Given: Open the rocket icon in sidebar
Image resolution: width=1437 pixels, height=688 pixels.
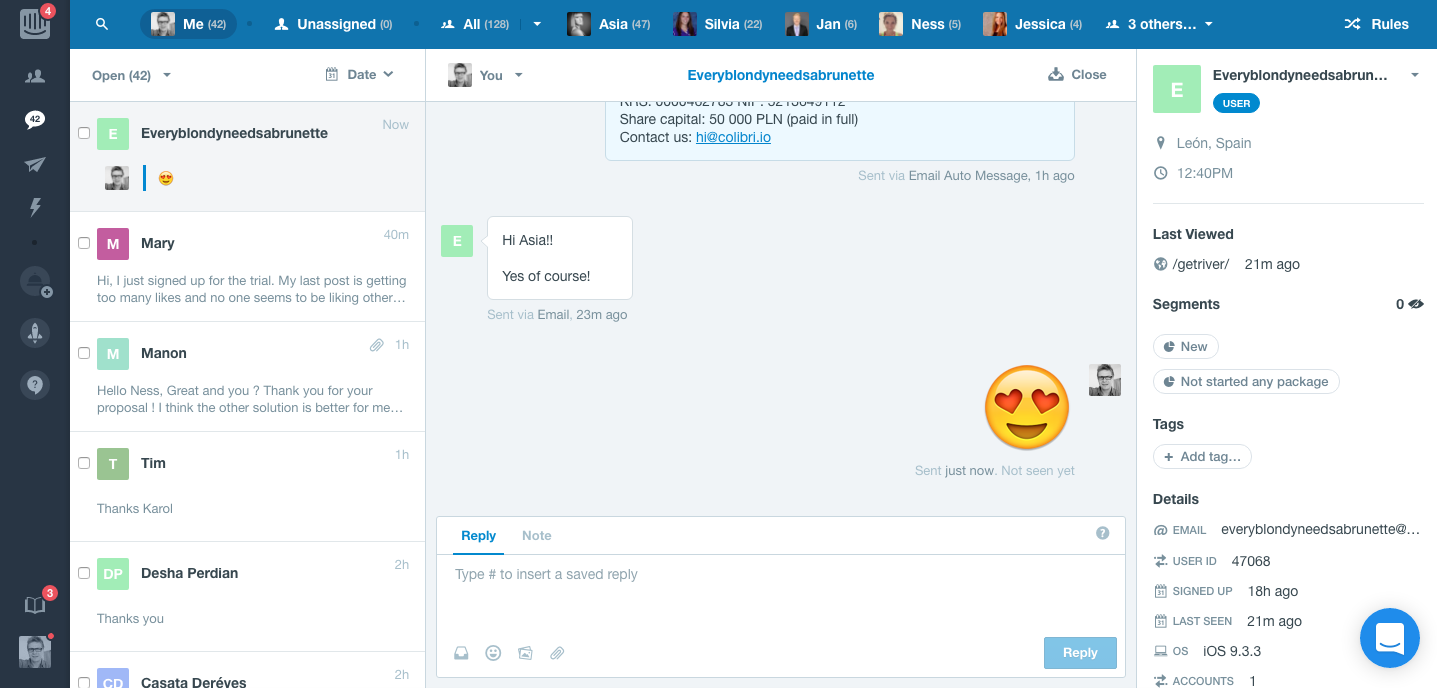Looking at the screenshot, I should pos(35,334).
